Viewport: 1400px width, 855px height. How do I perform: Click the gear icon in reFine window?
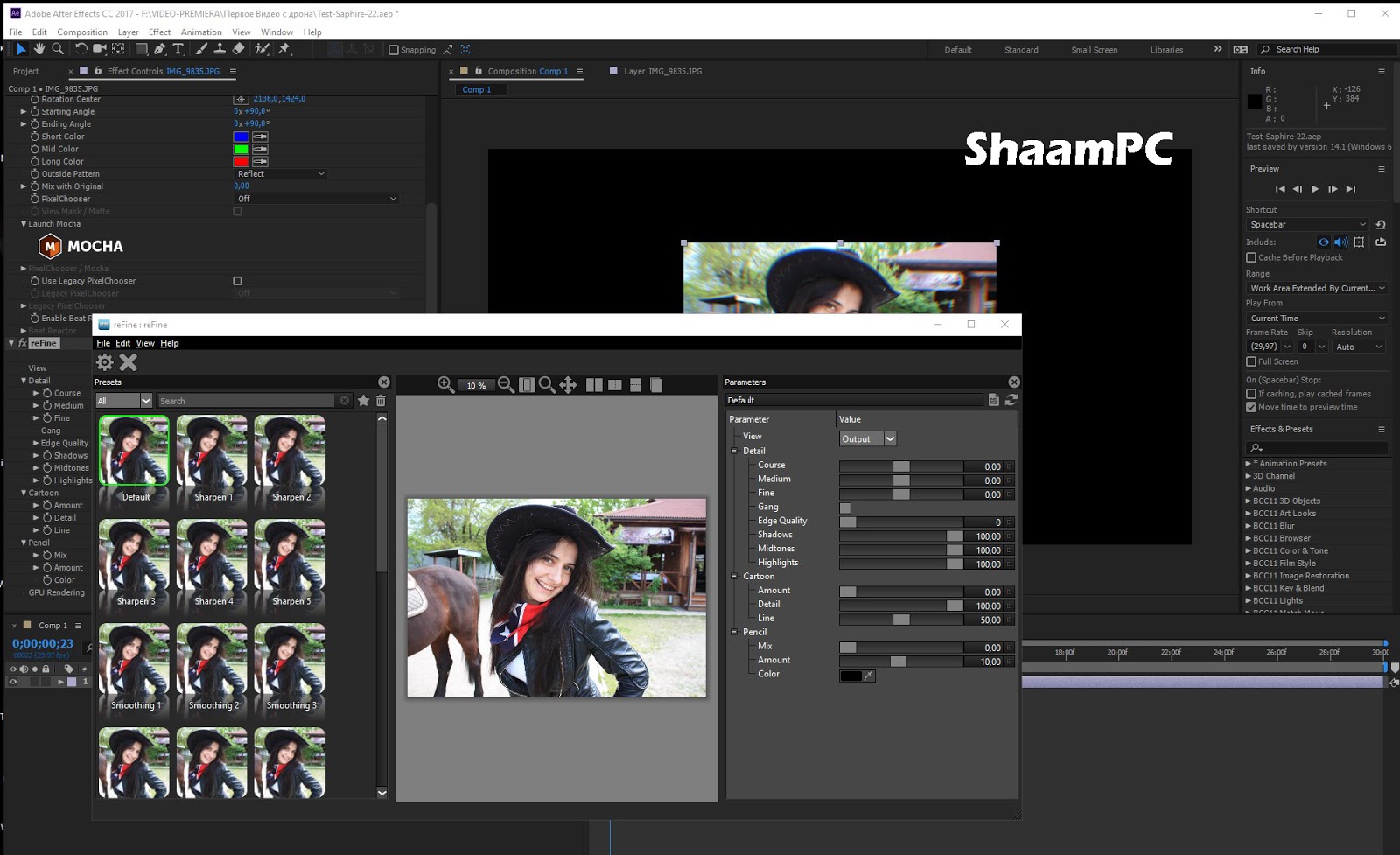coord(105,362)
